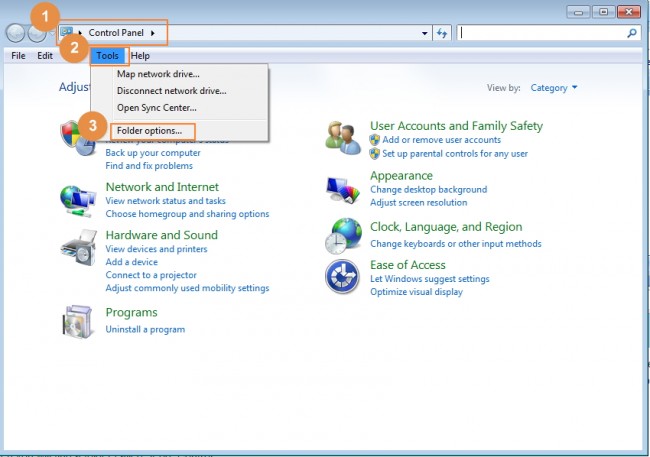This screenshot has height=457, width=650.
Task: Open Choose homegroup and sharing options
Action: (x=187, y=214)
